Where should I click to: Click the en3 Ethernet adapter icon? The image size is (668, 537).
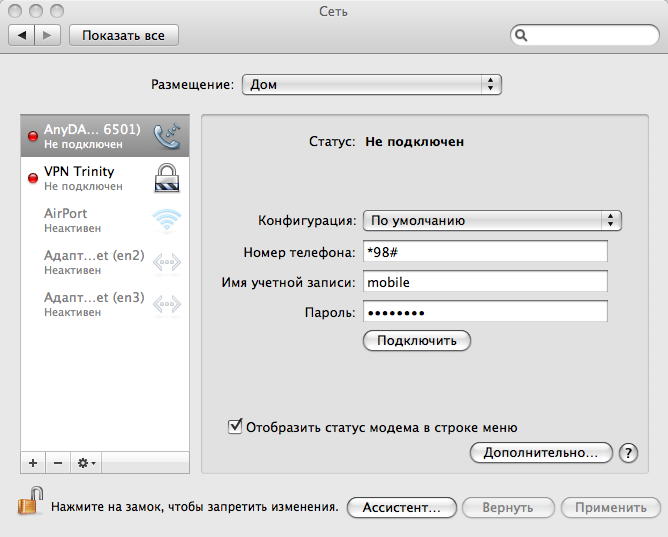pyautogui.click(x=167, y=304)
